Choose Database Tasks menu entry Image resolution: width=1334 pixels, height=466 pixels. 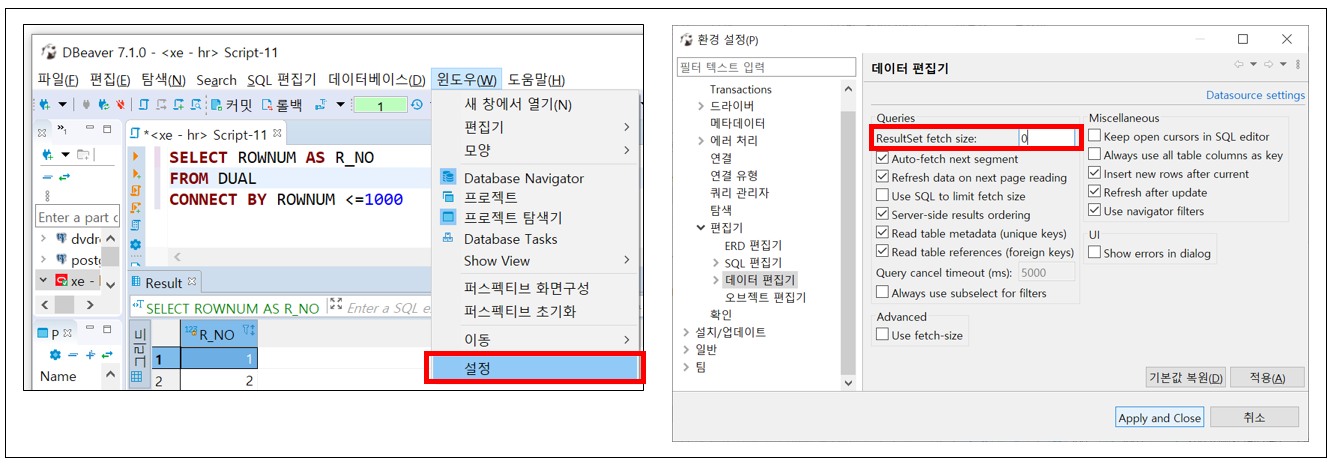(x=510, y=239)
